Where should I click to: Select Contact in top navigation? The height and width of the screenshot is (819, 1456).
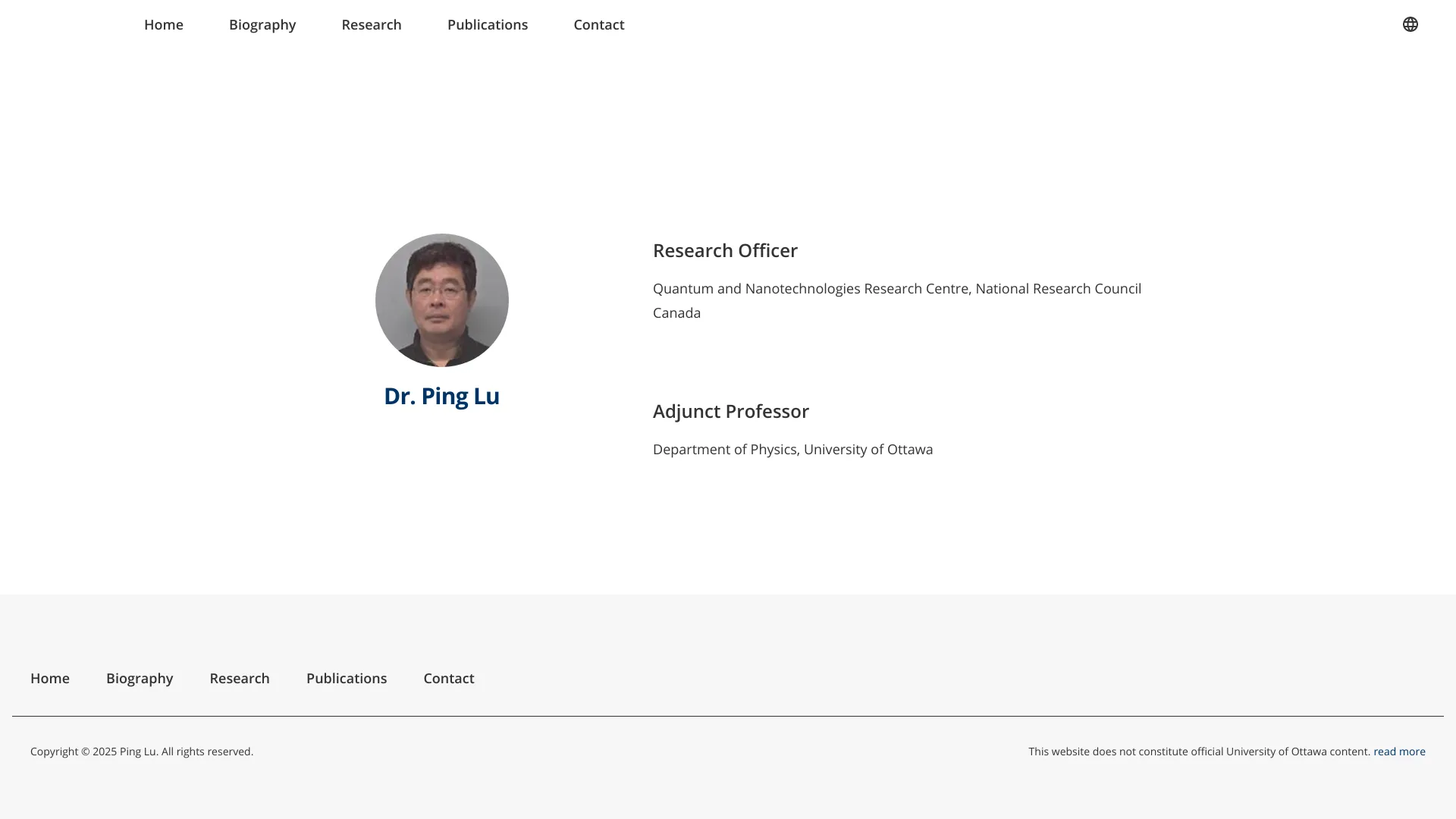(x=599, y=24)
